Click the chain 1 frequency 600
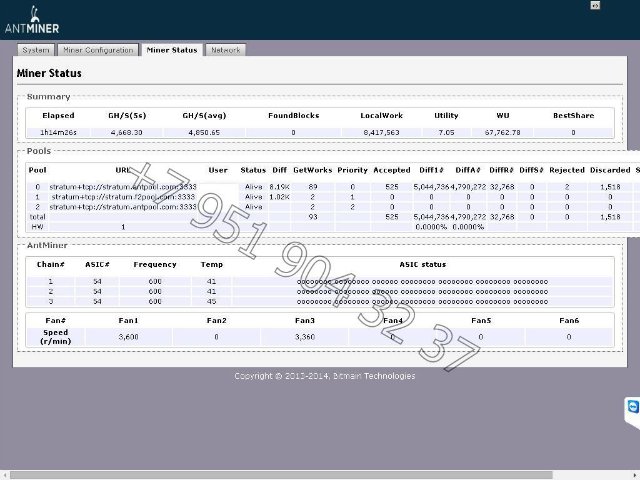This screenshot has width=640, height=480. point(155,281)
